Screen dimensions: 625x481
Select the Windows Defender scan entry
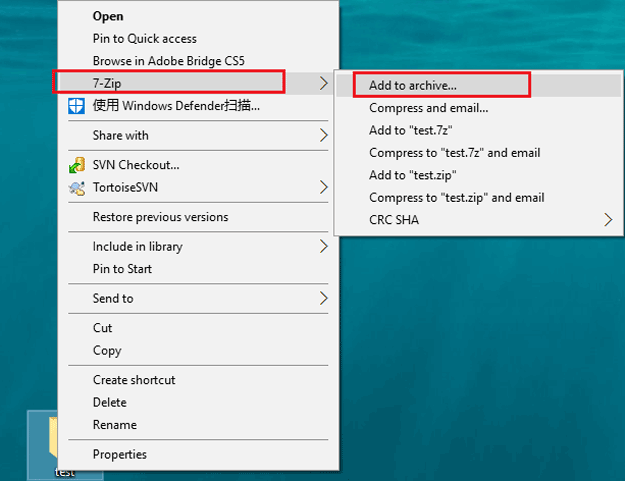click(199, 106)
